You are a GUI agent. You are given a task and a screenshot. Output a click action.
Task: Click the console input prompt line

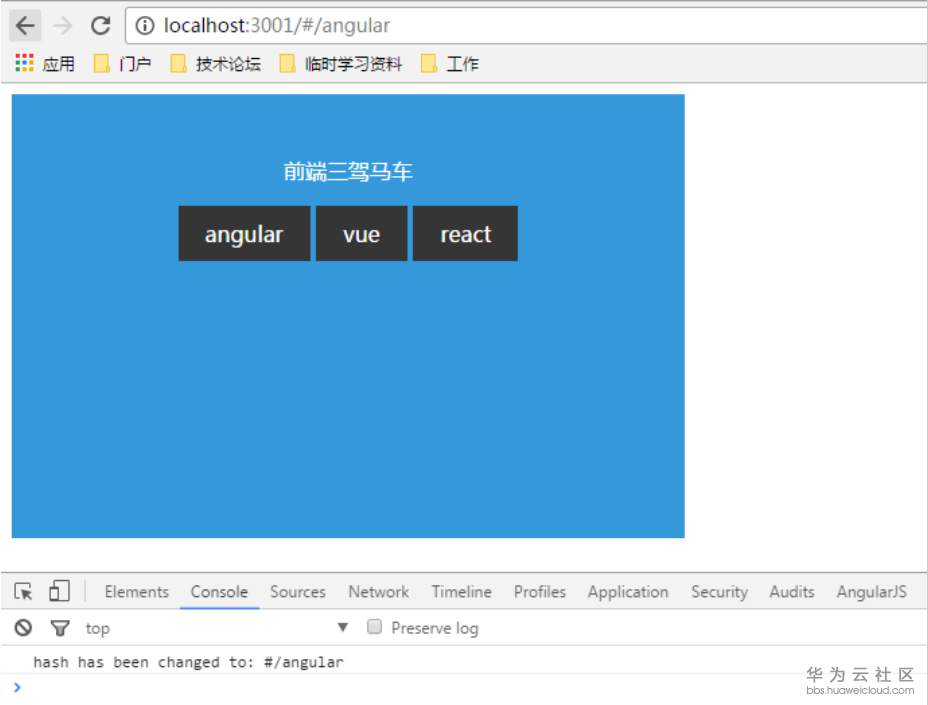coord(464,688)
